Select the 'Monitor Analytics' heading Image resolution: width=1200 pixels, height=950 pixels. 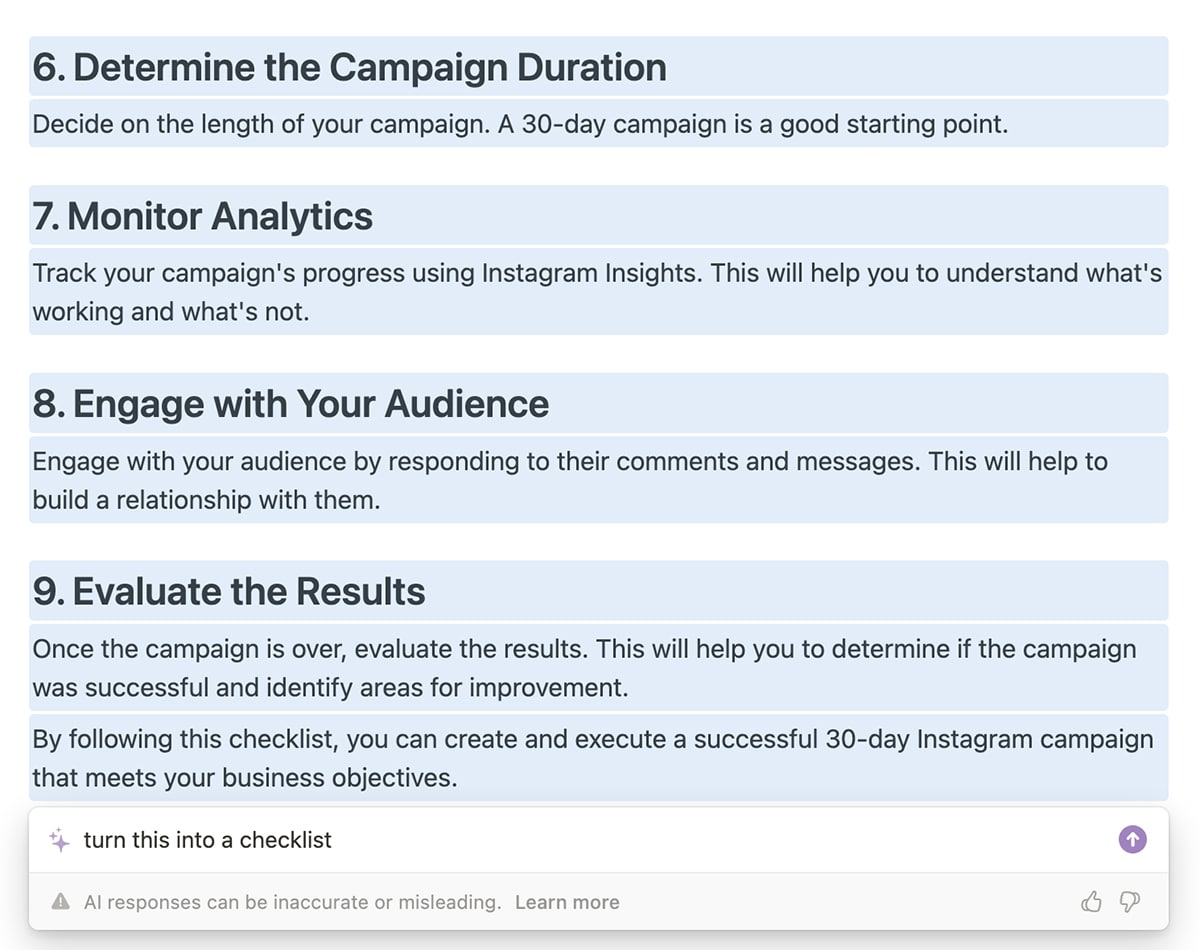pyautogui.click(x=203, y=217)
